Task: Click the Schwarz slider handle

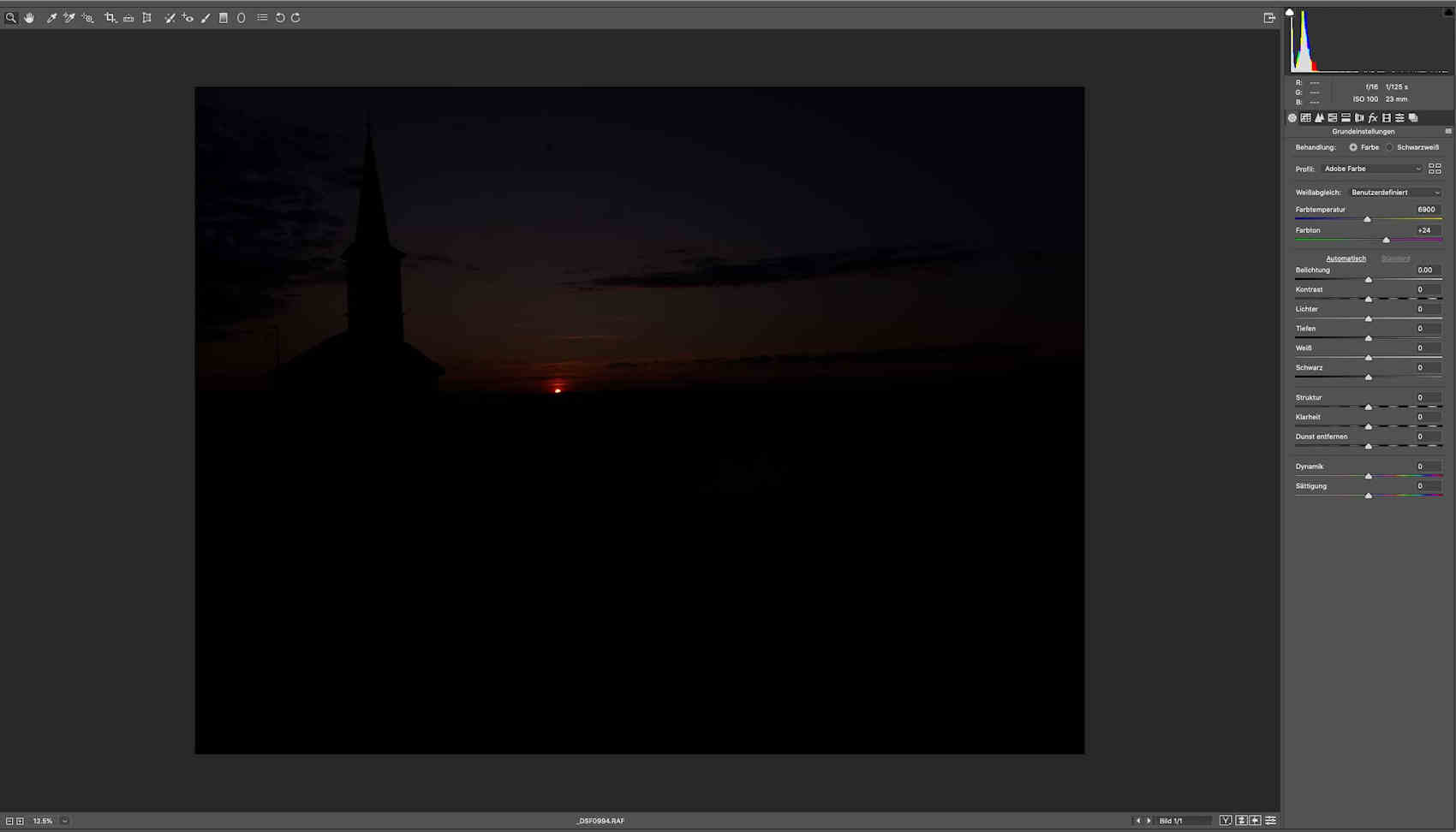Action: point(1369,377)
